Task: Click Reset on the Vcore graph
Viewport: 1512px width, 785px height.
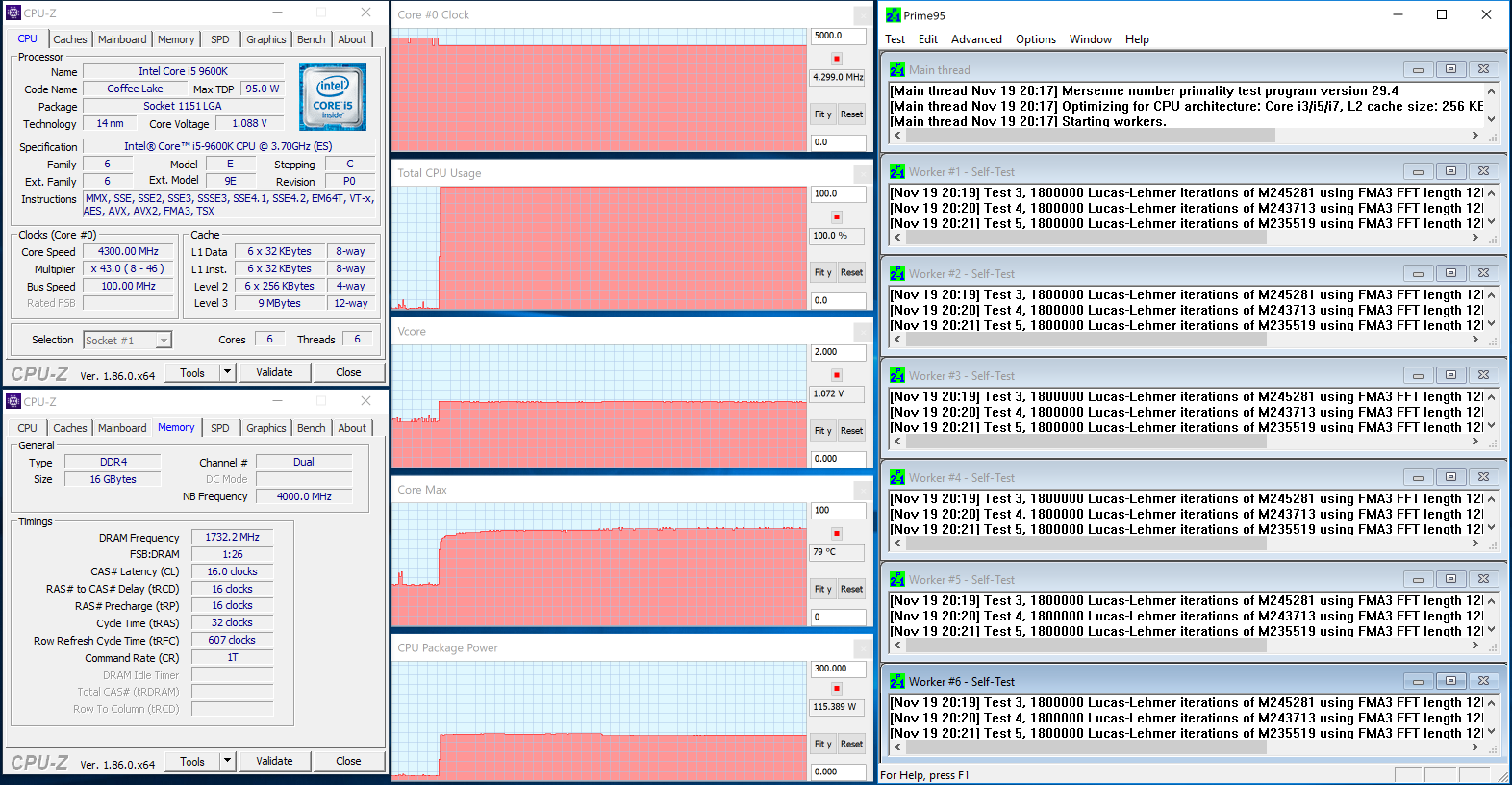Action: (x=851, y=431)
